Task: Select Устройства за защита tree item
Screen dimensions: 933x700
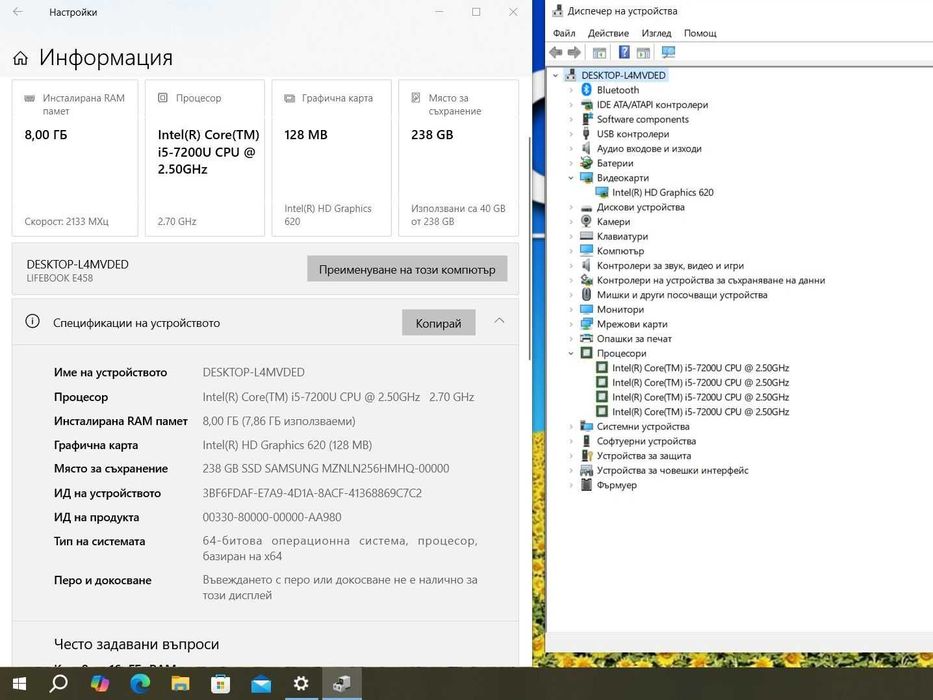Action: tap(644, 455)
